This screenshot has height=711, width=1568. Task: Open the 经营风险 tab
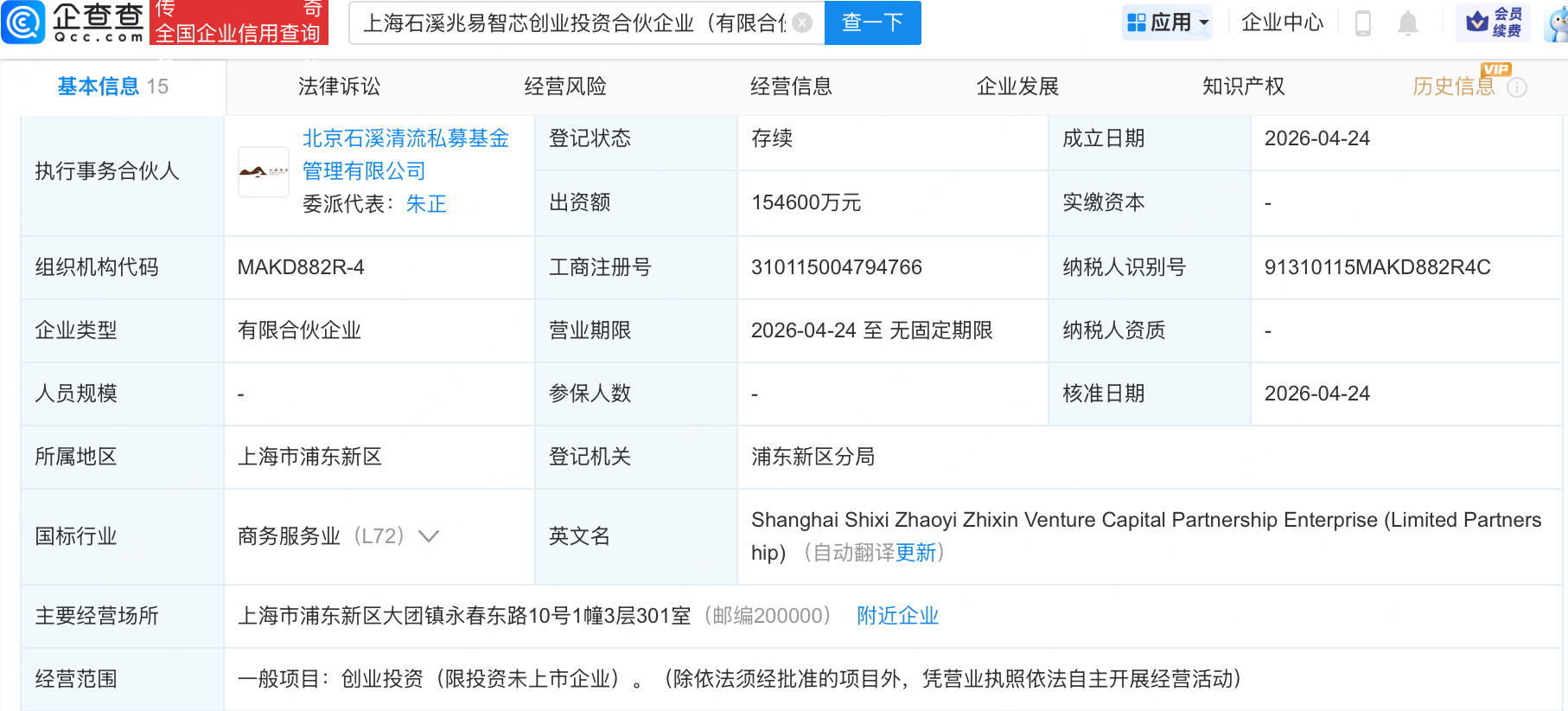coord(565,86)
